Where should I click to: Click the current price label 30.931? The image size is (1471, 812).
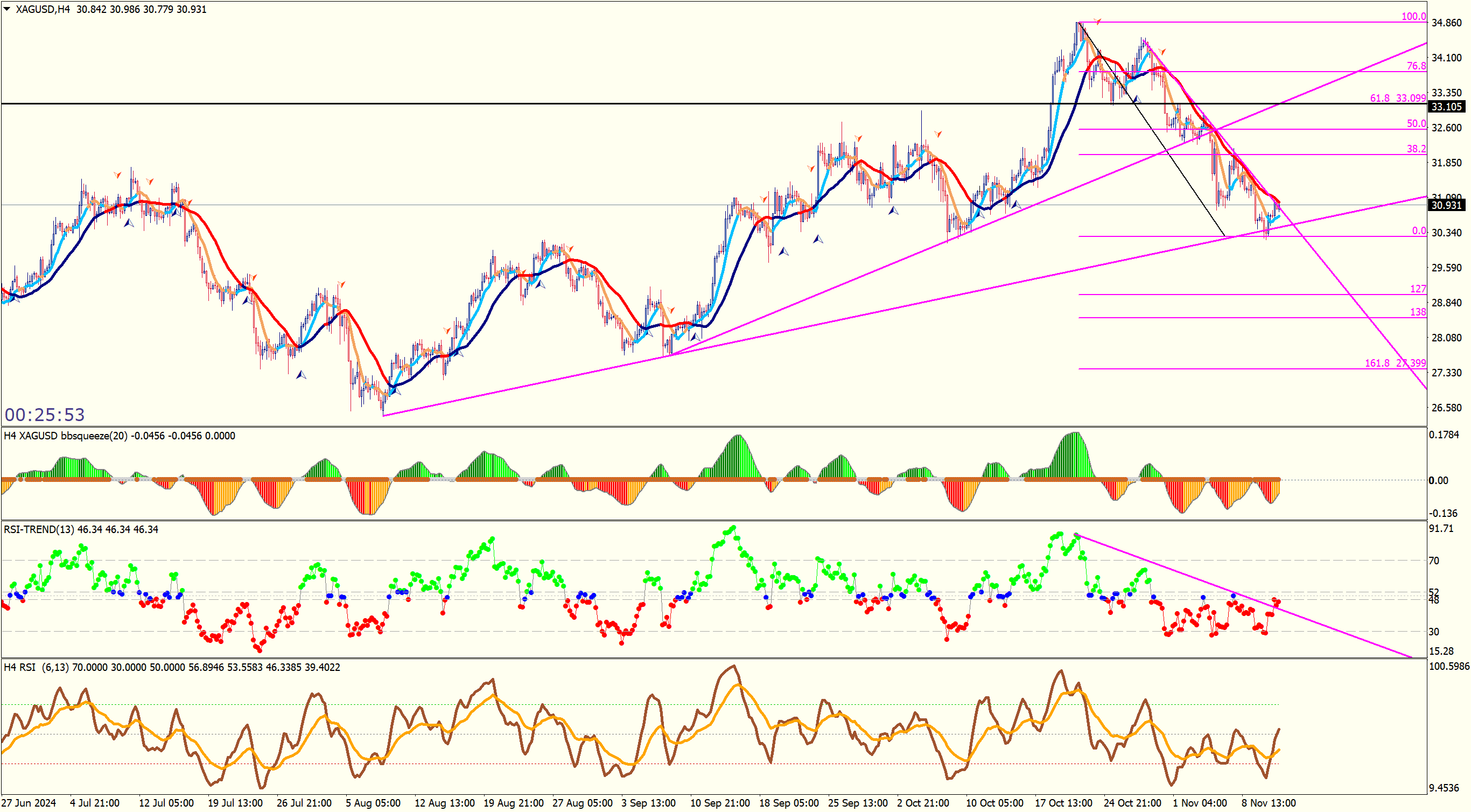point(1446,205)
